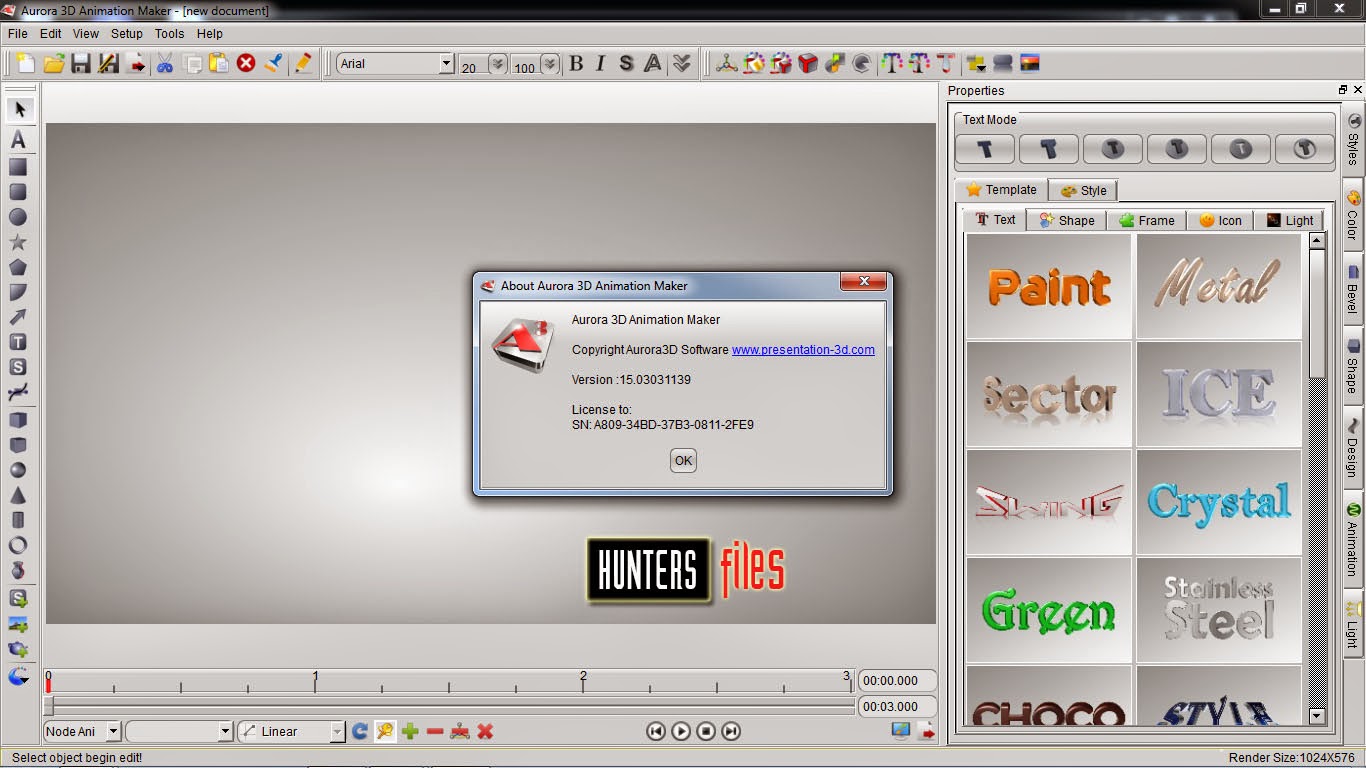Toggle Italic text formatting
This screenshot has height=768, width=1366.
click(600, 64)
